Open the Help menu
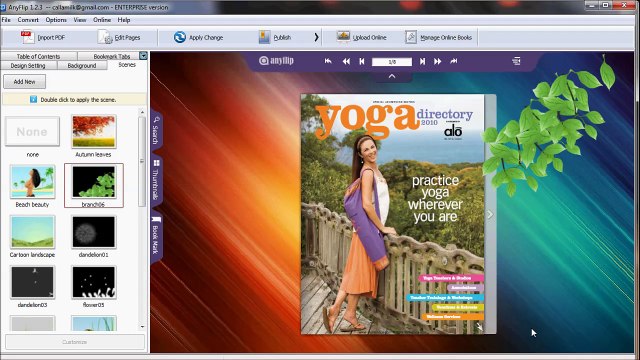This screenshot has width=640, height=360. 124,20
